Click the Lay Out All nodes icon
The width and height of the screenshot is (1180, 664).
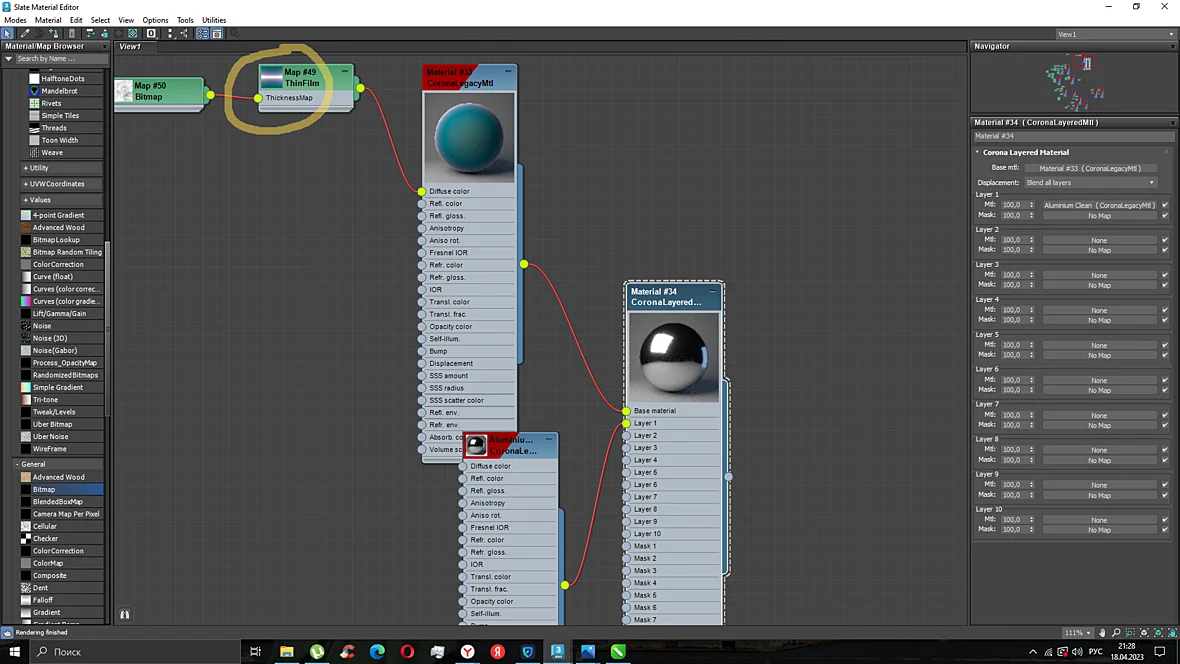[x=90, y=34]
